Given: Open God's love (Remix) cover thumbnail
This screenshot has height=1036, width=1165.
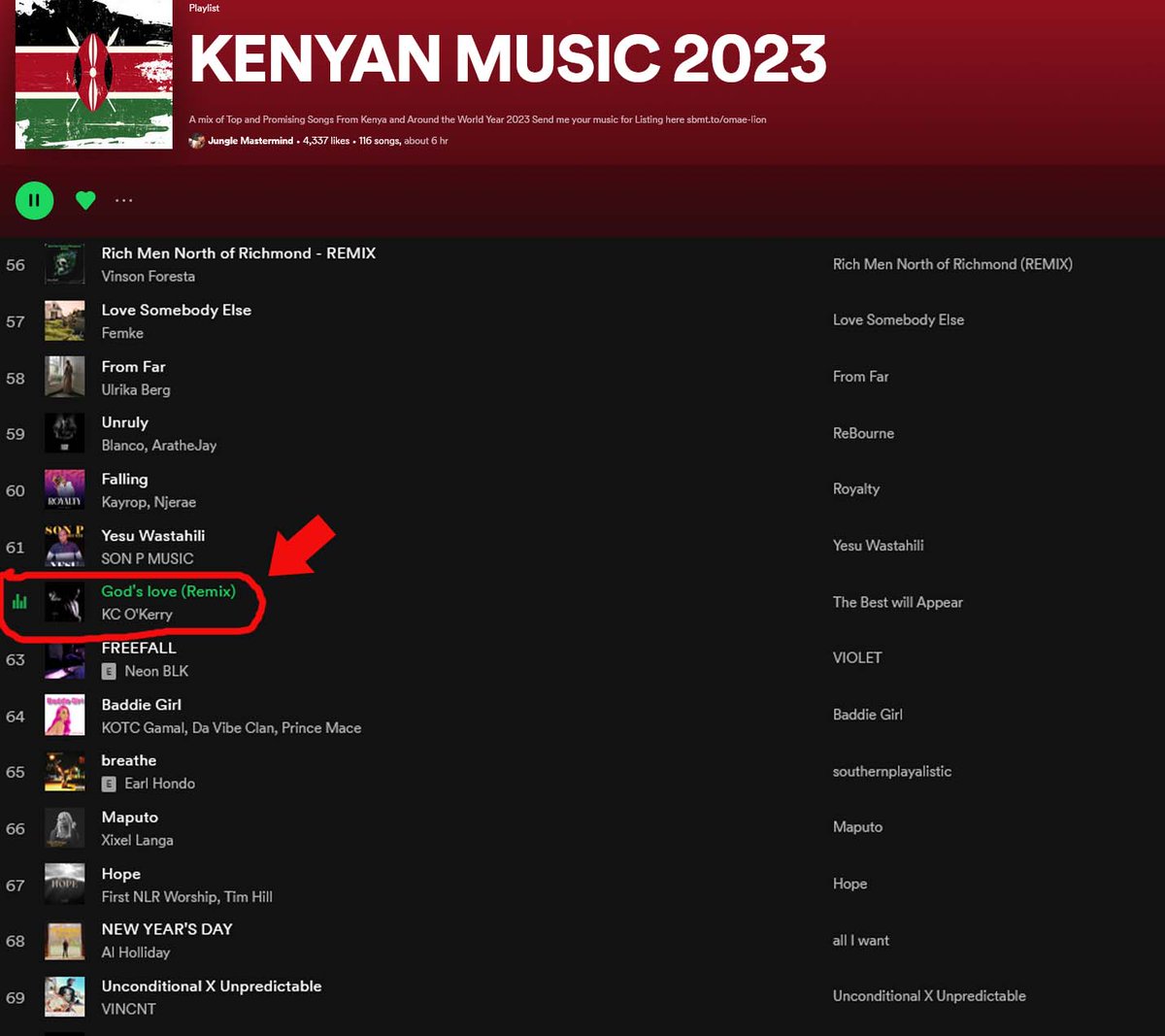Looking at the screenshot, I should point(65,602).
